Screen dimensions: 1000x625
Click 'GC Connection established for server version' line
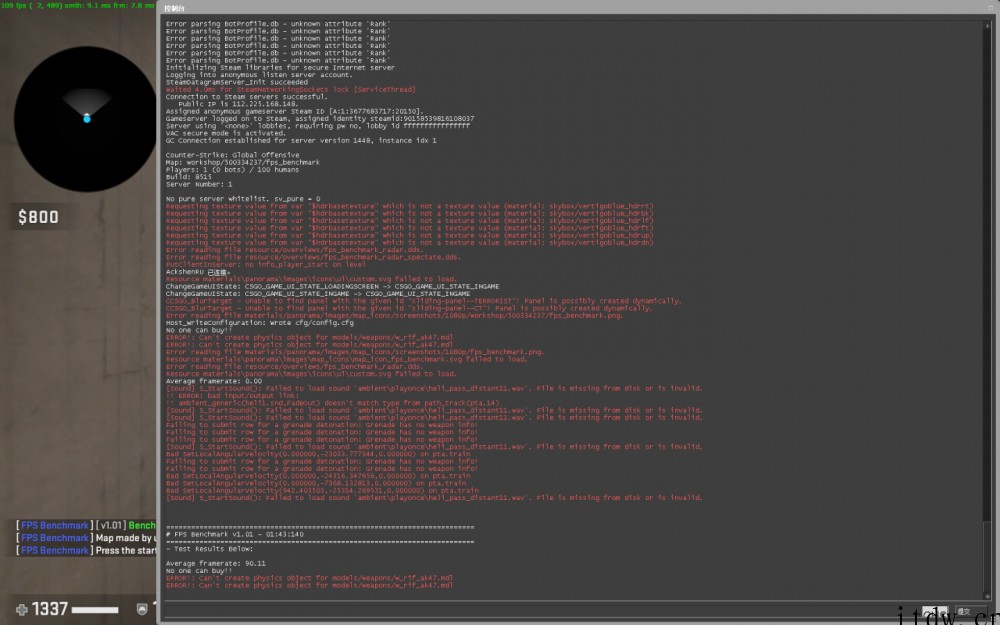301,140
